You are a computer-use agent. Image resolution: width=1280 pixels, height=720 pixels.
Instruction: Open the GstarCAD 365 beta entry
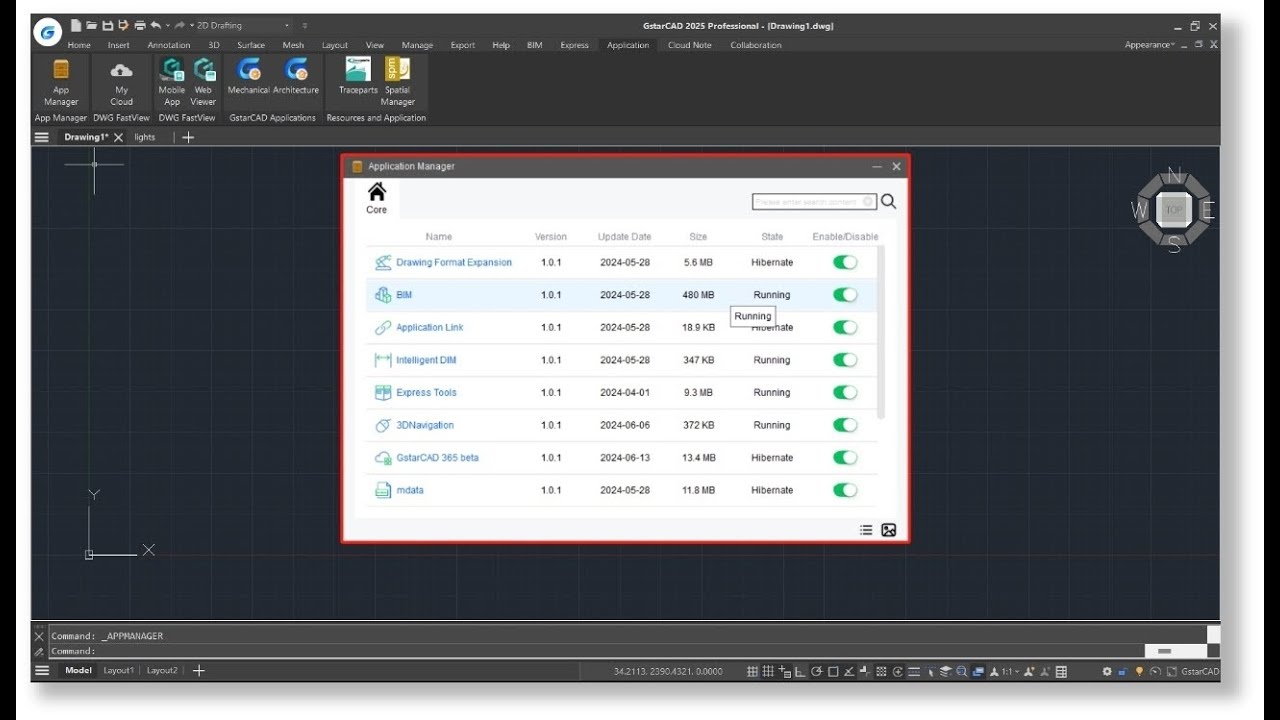pos(437,457)
